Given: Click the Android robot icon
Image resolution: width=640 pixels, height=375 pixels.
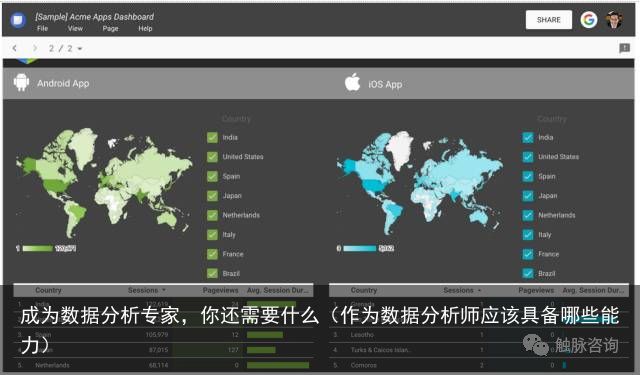Looking at the screenshot, I should 21,82.
